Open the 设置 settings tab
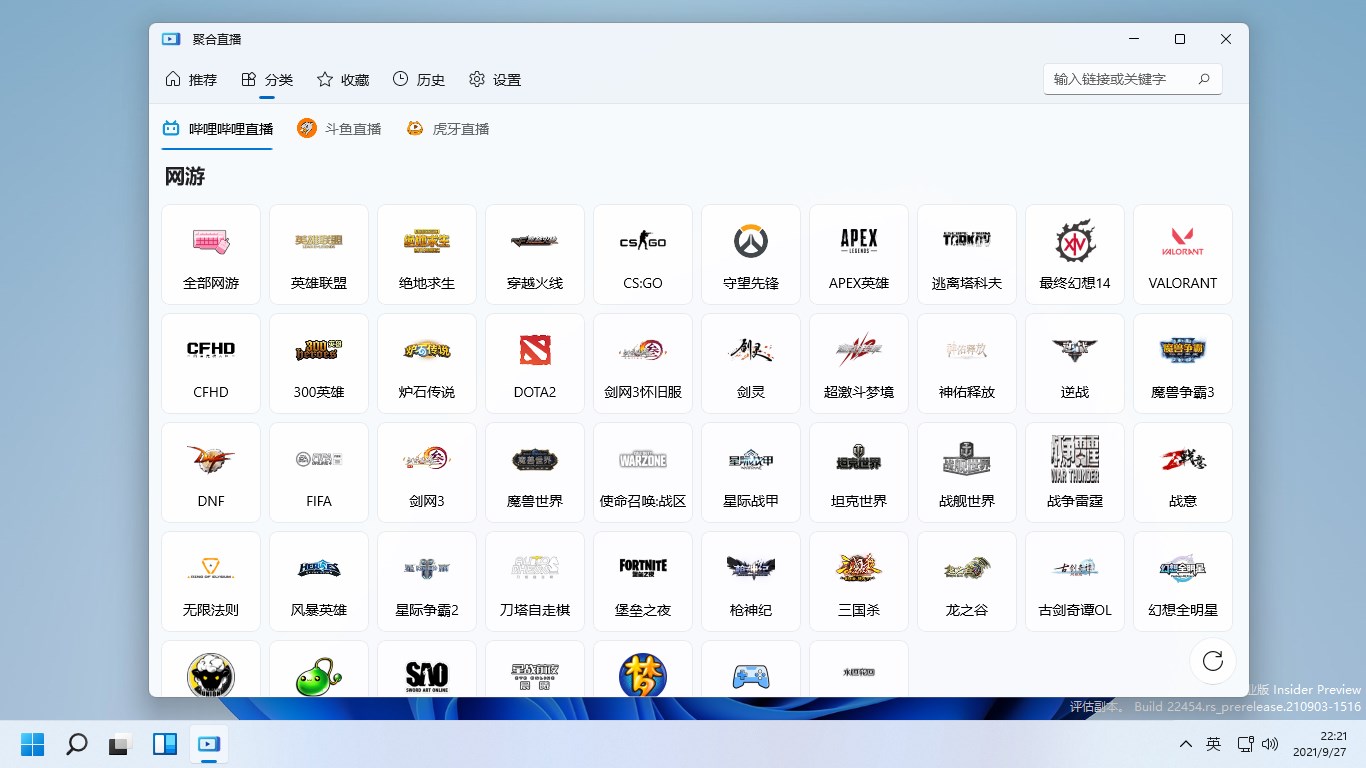Screen dimensions: 1366x768 (x=495, y=80)
